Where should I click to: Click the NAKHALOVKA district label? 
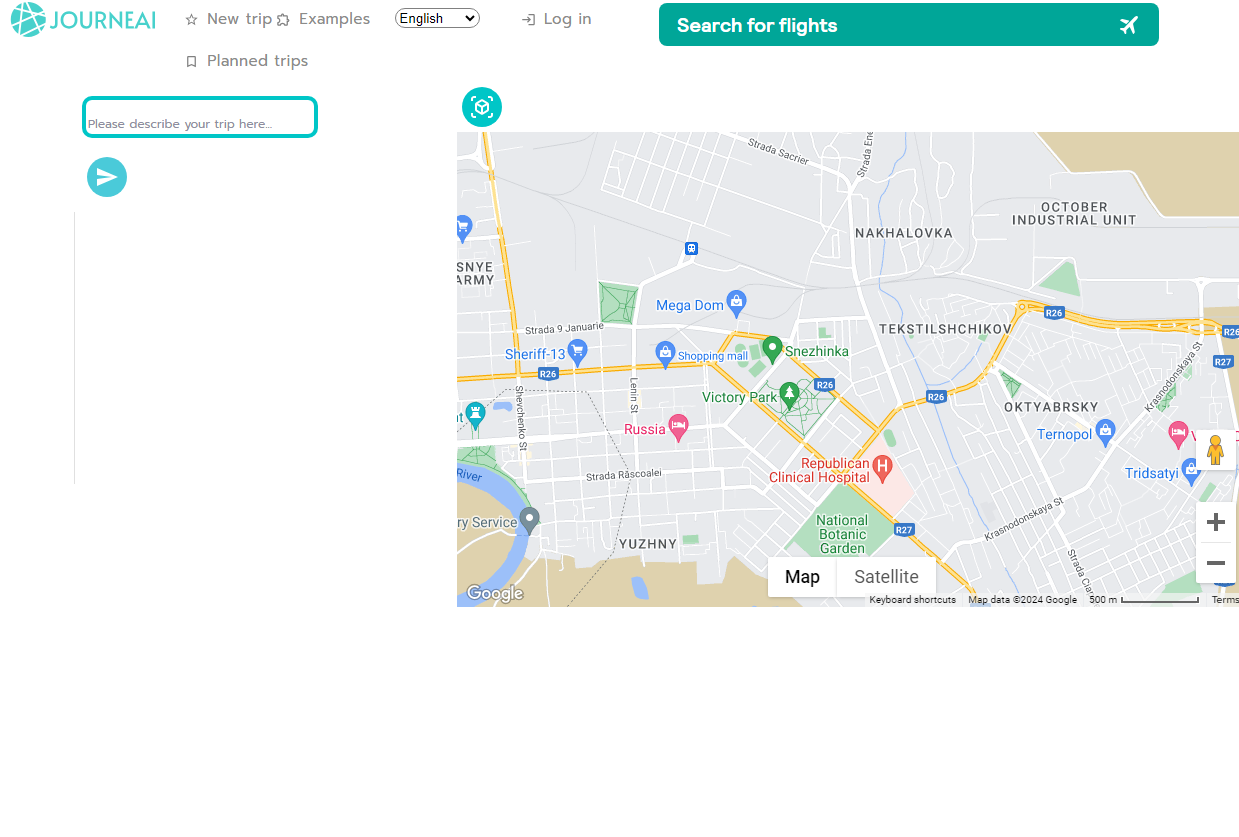click(x=904, y=233)
